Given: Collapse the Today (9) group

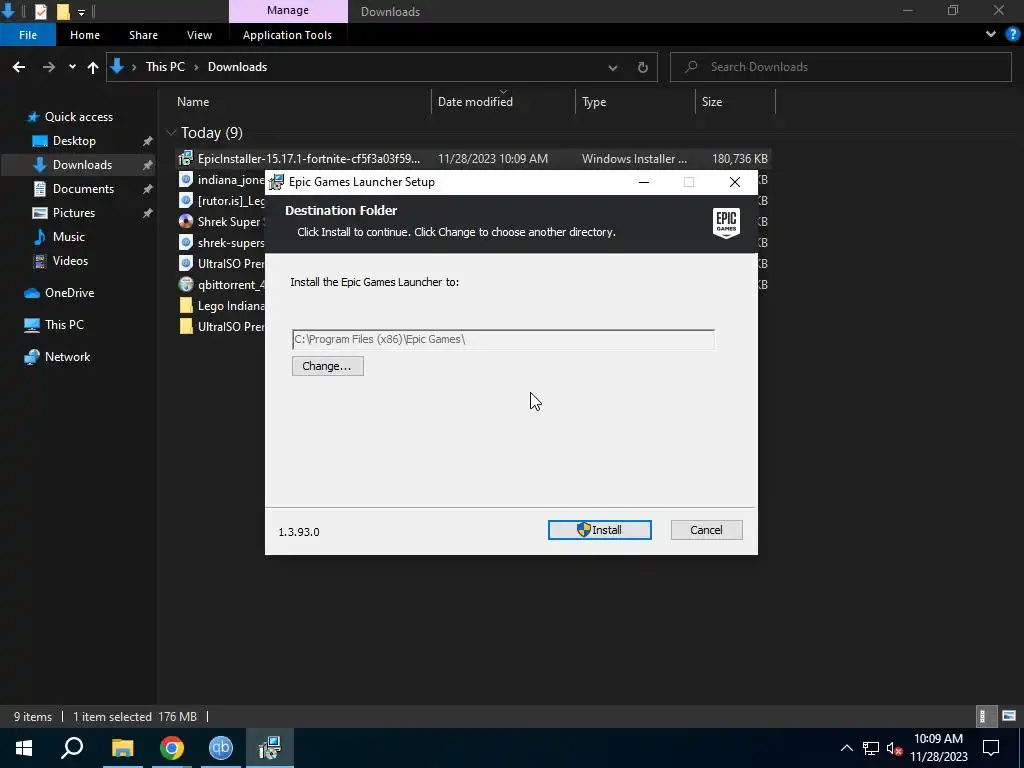Looking at the screenshot, I should click(171, 133).
